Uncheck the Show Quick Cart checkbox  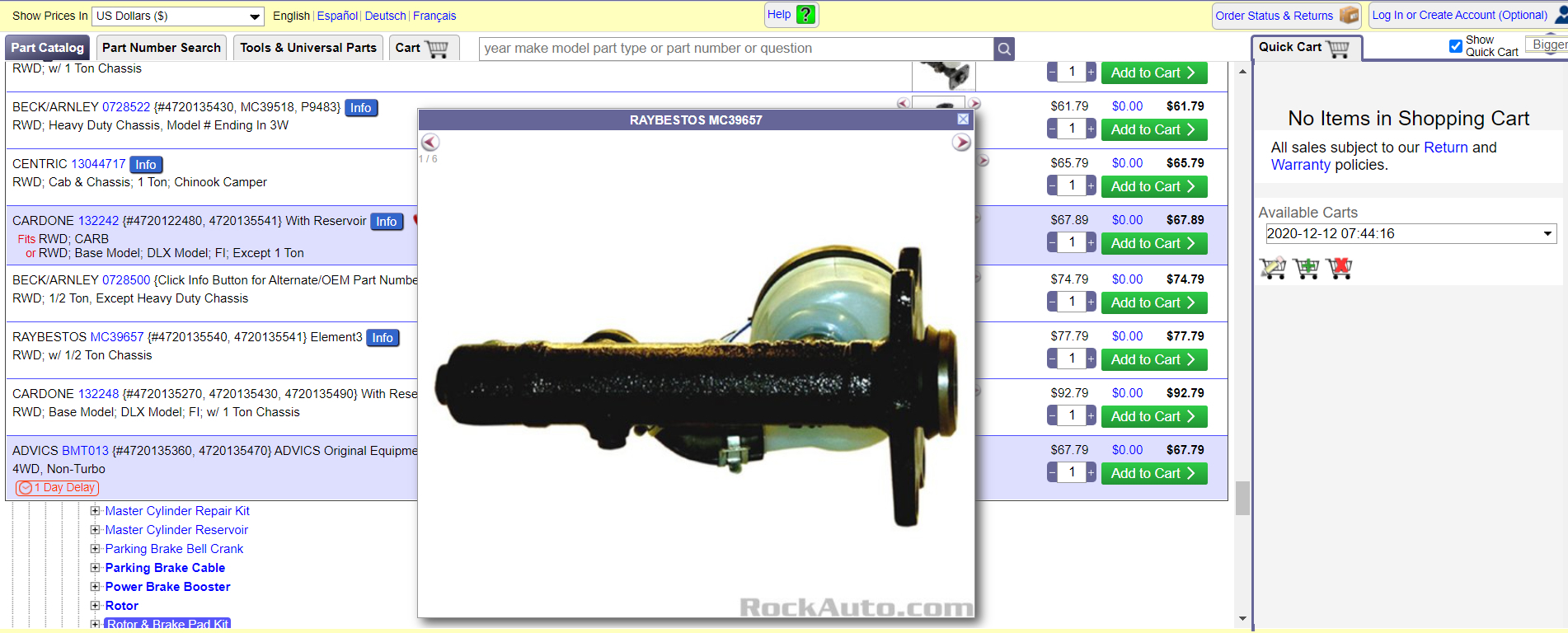[1456, 46]
